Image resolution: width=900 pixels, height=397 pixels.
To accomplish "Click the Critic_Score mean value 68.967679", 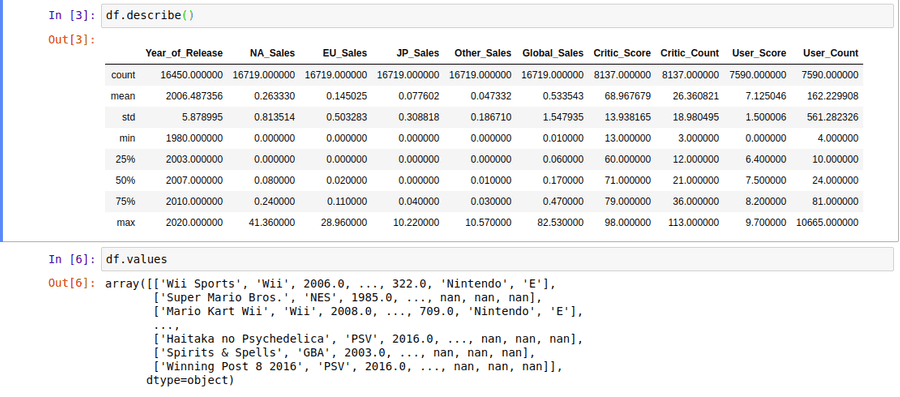I will pos(628,96).
